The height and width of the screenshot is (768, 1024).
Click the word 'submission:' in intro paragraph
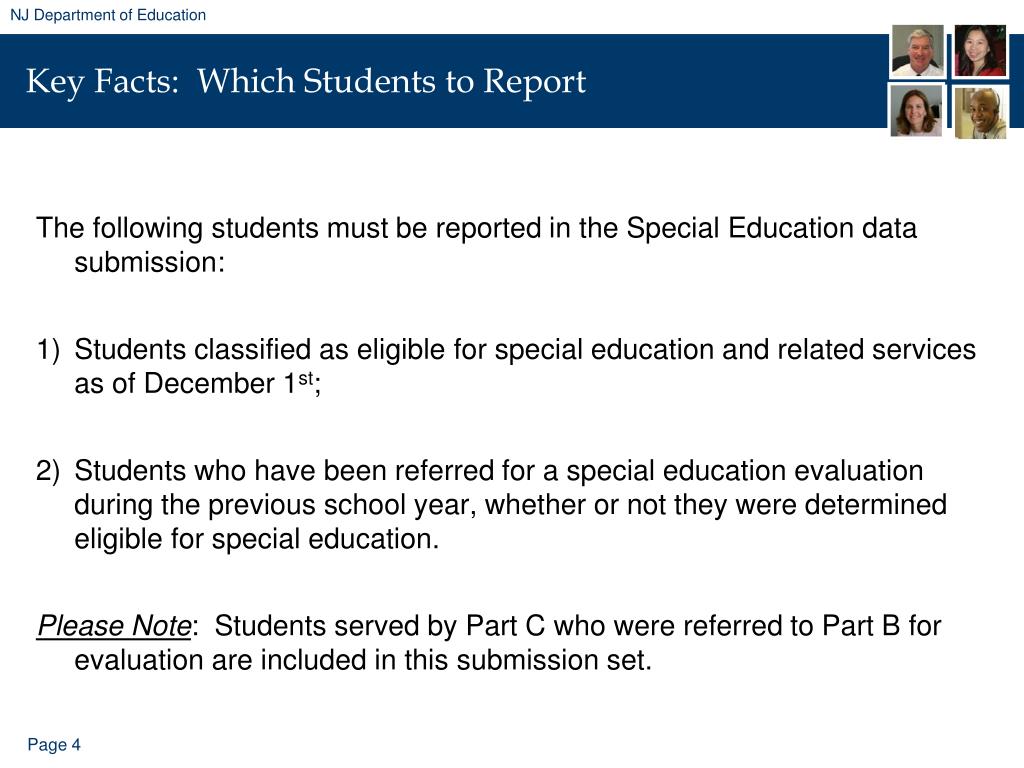(150, 263)
